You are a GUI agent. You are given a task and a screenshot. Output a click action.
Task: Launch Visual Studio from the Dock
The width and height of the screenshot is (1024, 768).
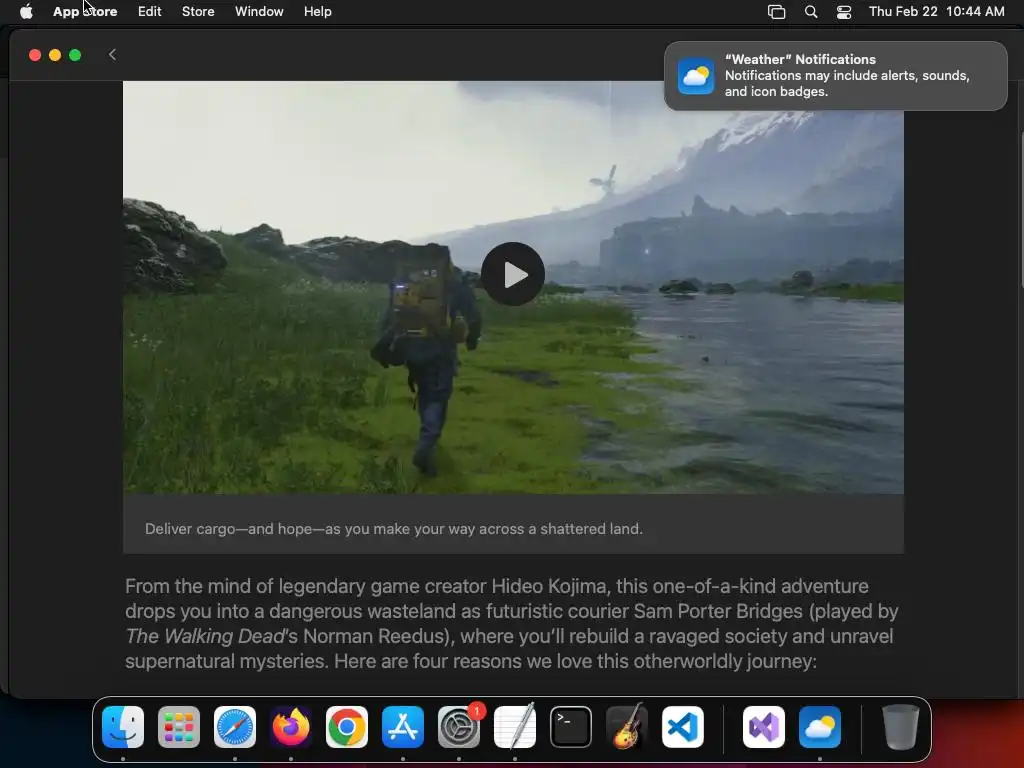[764, 727]
